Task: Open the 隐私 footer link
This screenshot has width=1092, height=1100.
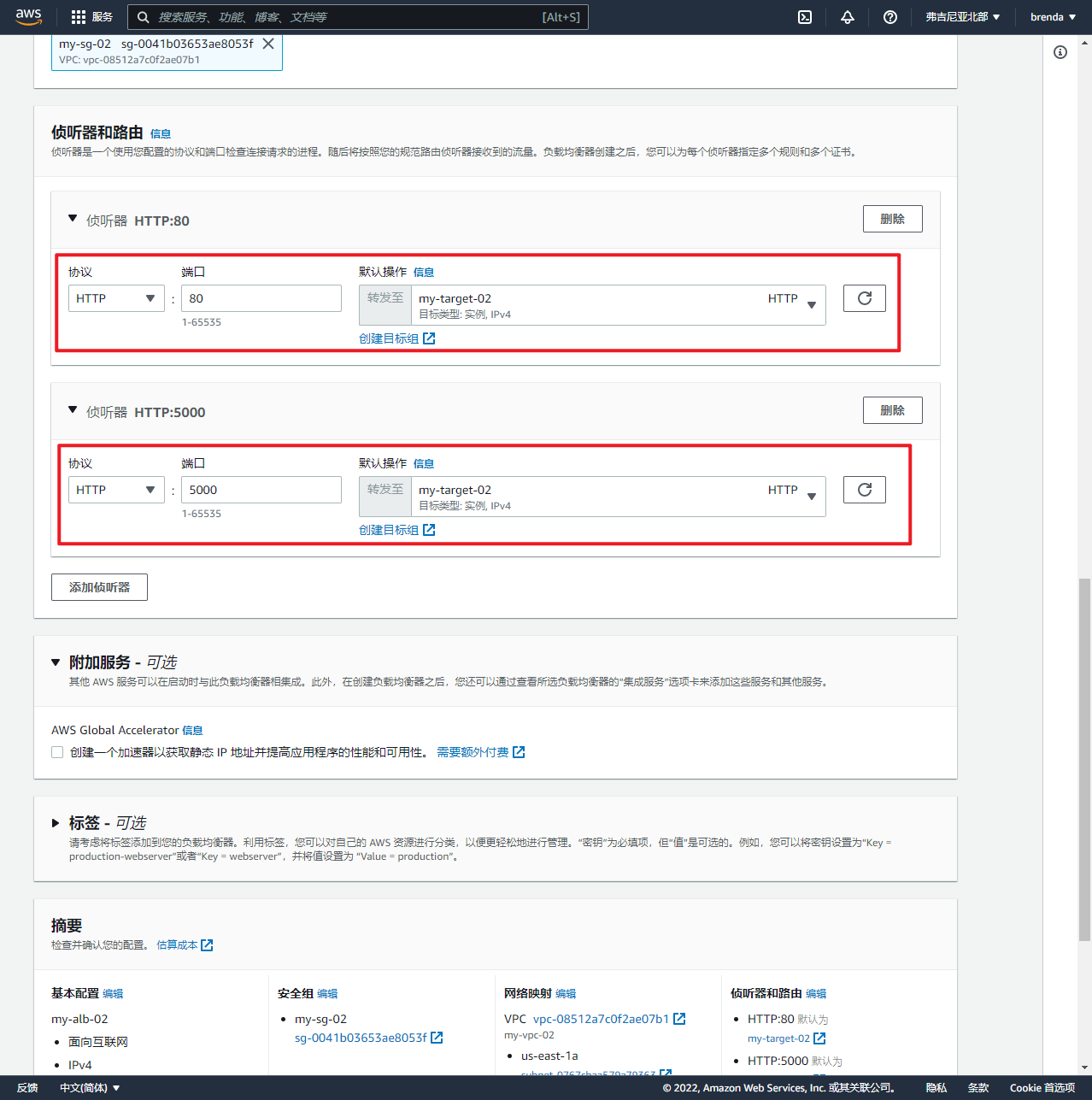Action: [x=936, y=1088]
